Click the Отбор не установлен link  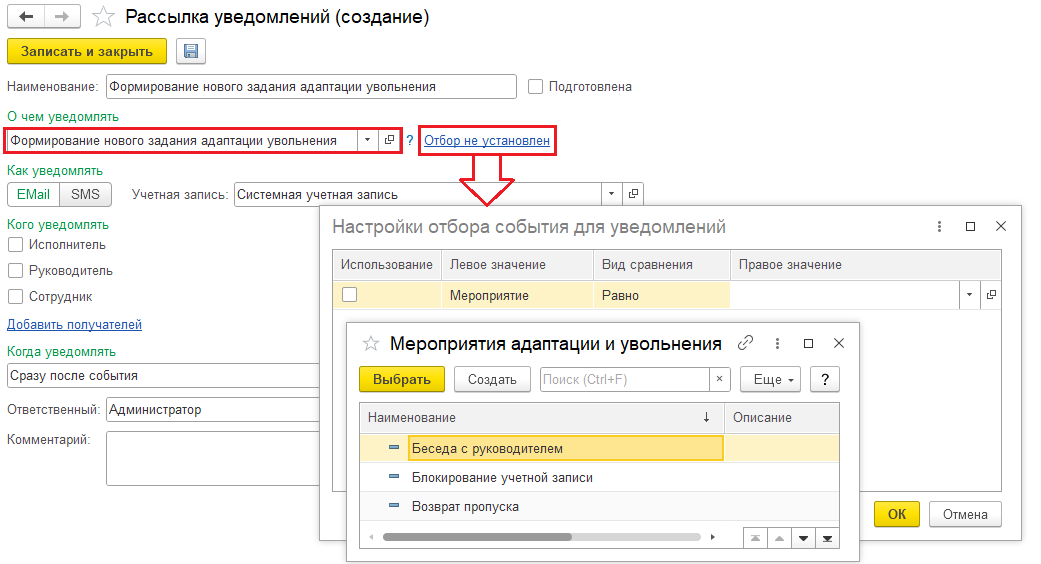486,141
